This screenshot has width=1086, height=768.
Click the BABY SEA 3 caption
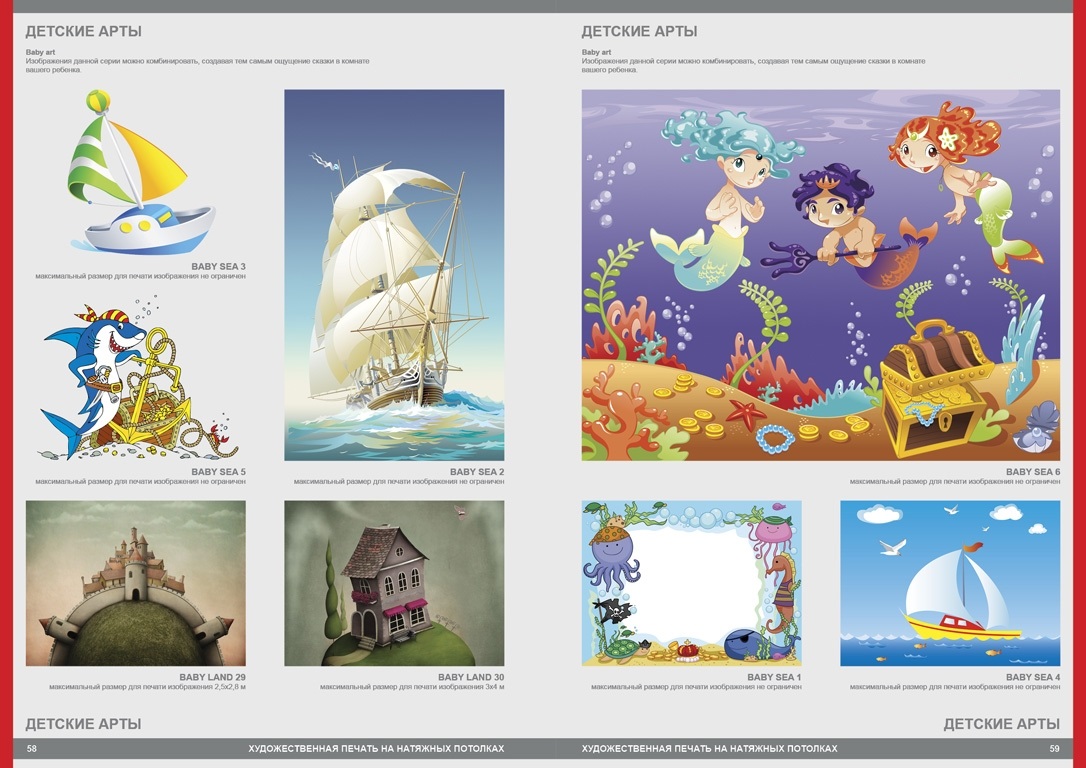point(218,267)
